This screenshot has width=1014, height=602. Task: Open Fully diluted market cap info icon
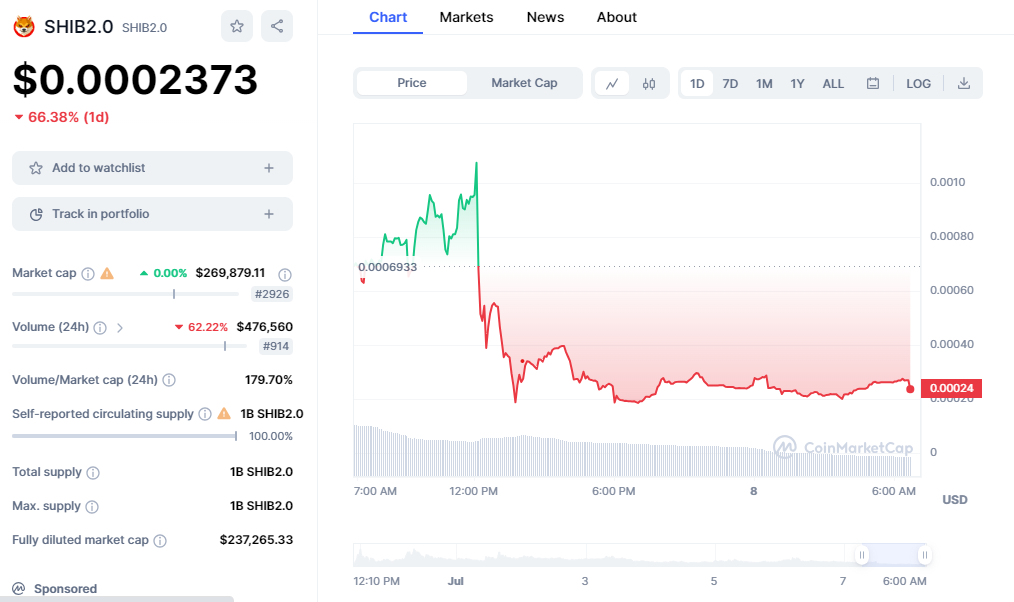click(x=160, y=541)
